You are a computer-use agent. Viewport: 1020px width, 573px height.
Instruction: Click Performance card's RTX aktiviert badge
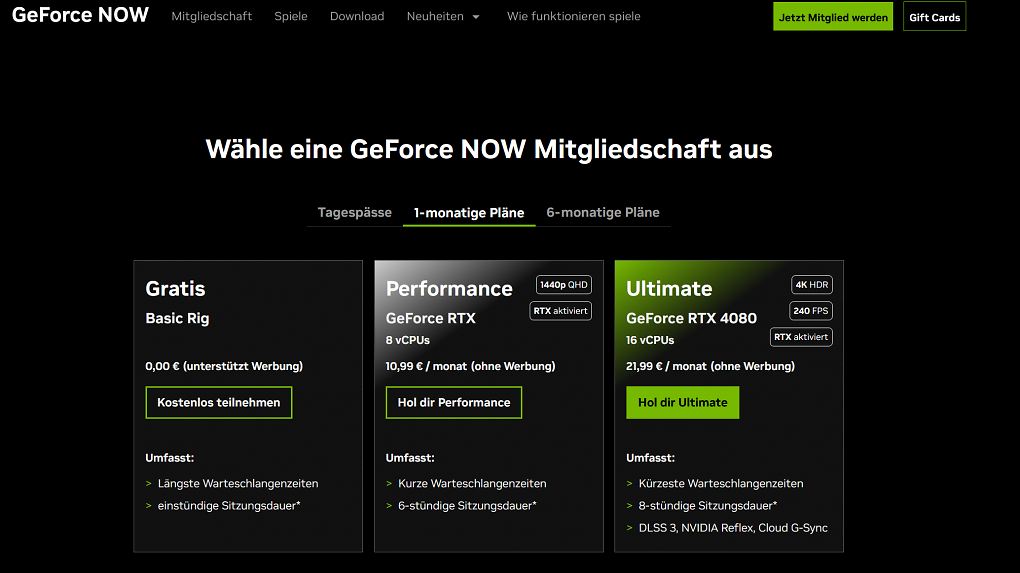[560, 311]
